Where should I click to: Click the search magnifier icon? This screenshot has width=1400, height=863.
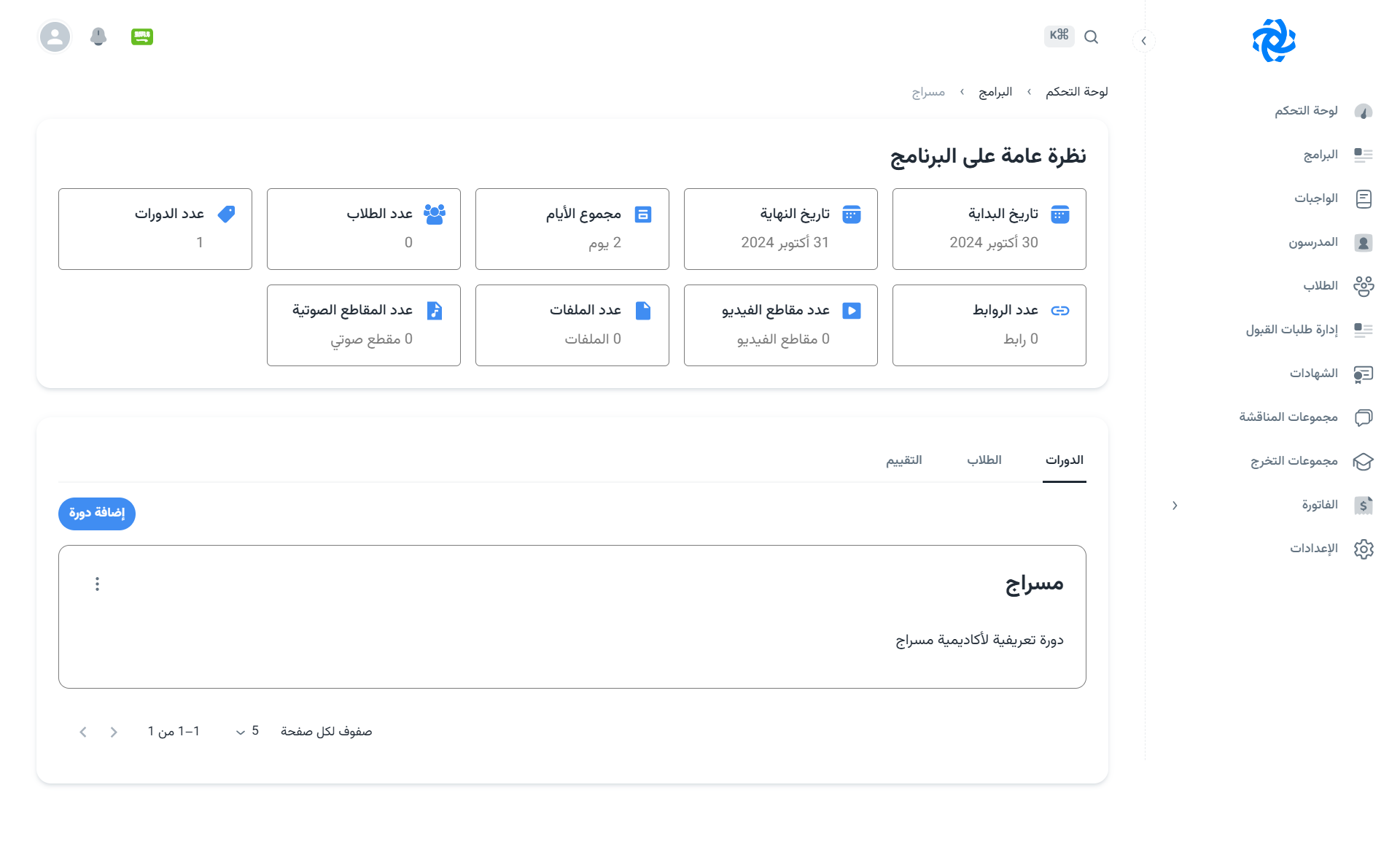pyautogui.click(x=1091, y=36)
